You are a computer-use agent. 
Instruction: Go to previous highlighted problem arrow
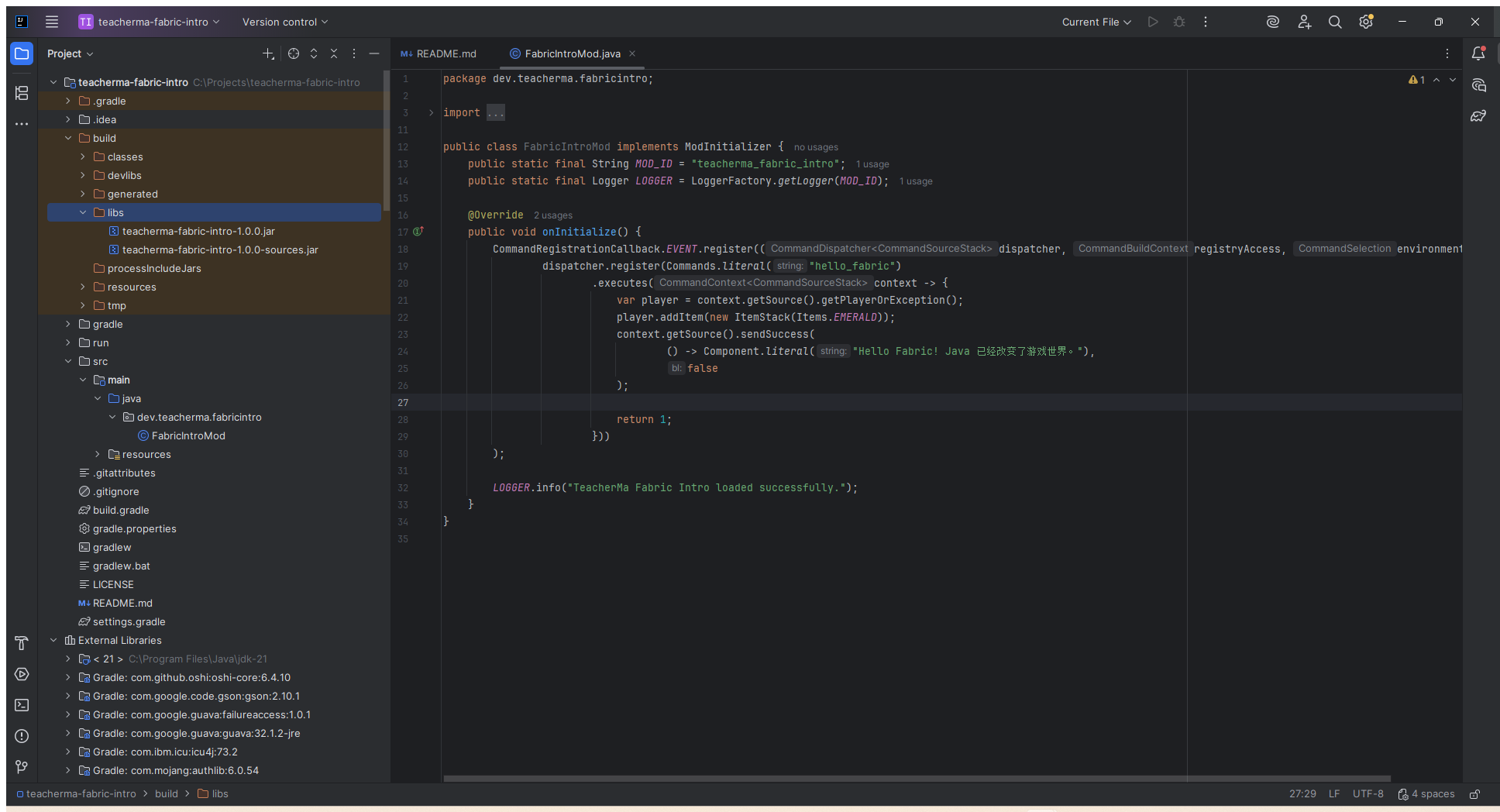(1436, 80)
